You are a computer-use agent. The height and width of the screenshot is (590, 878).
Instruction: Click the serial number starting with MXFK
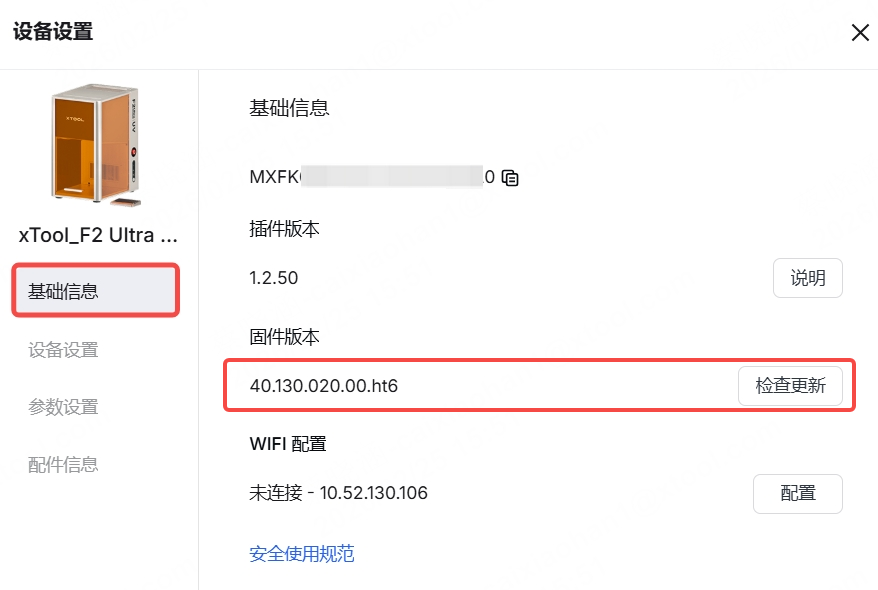tap(372, 177)
